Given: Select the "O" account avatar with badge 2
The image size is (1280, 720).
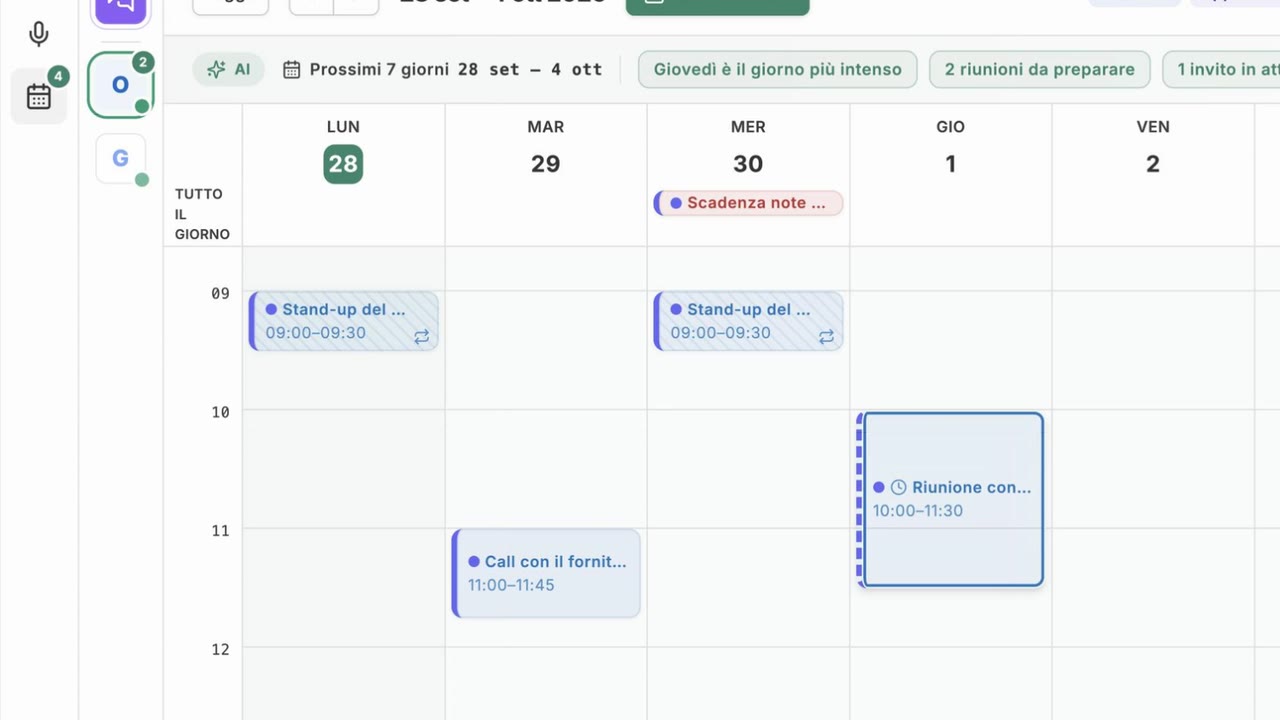Looking at the screenshot, I should click(120, 85).
